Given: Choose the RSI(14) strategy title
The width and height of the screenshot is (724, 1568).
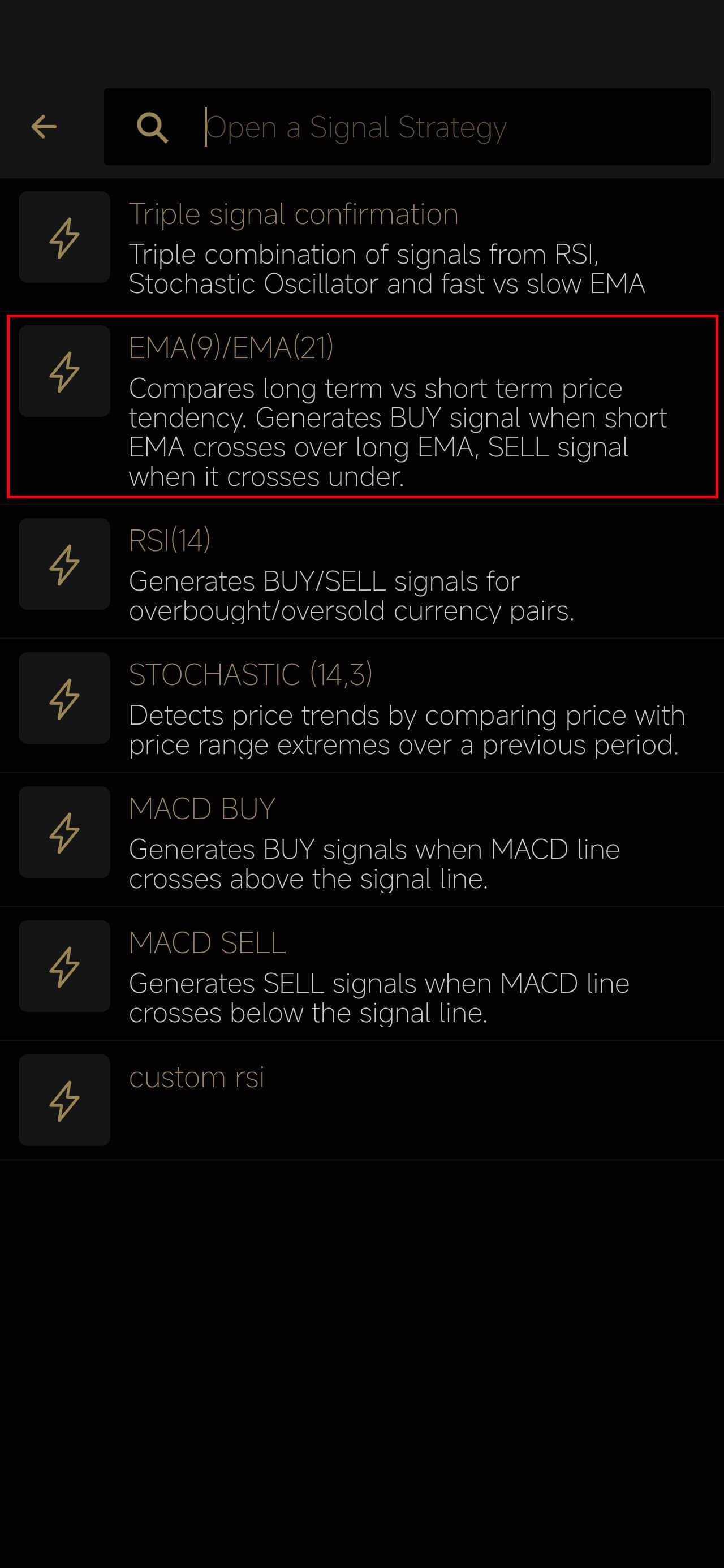Looking at the screenshot, I should (x=170, y=541).
